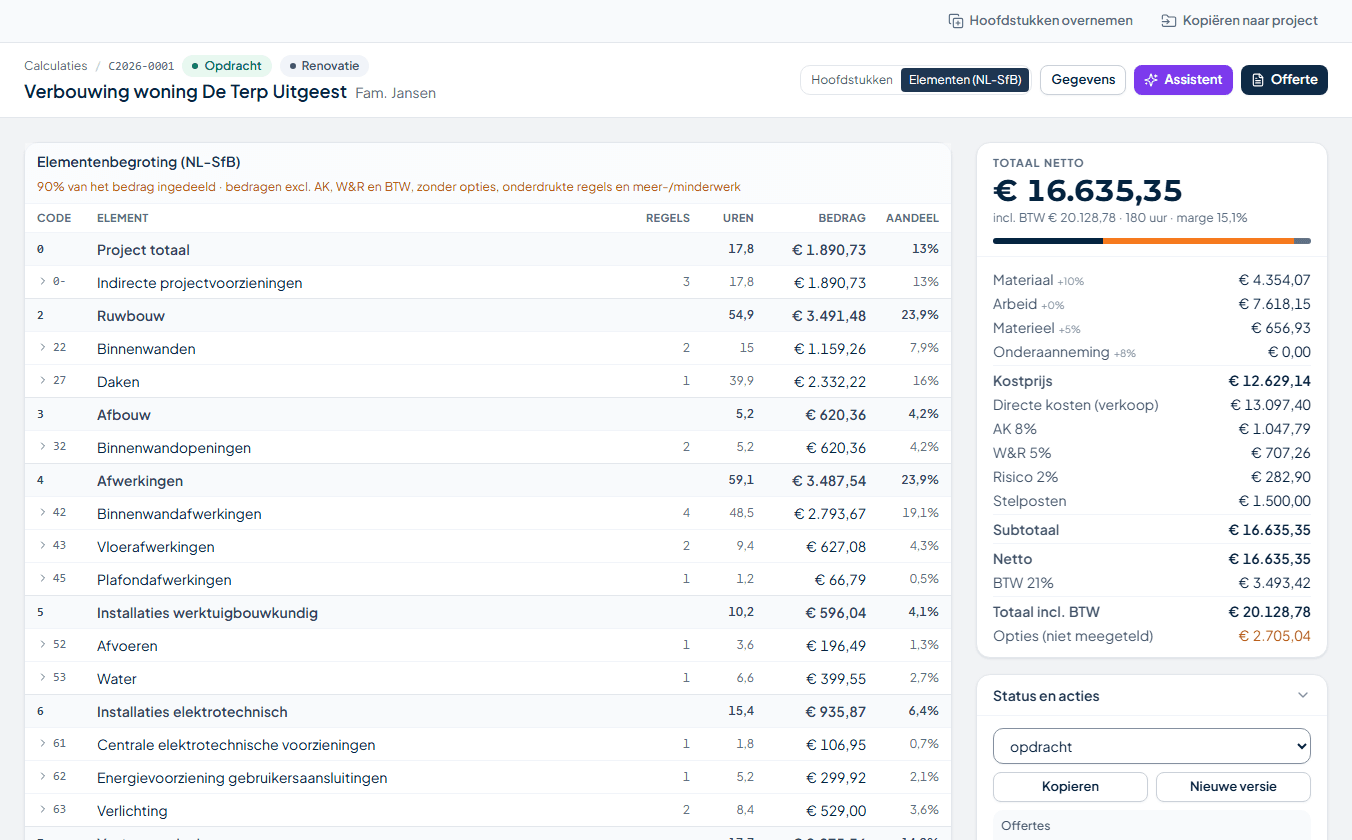This screenshot has width=1352, height=840.
Task: Click the calculation code C2026-0001
Action: [141, 66]
